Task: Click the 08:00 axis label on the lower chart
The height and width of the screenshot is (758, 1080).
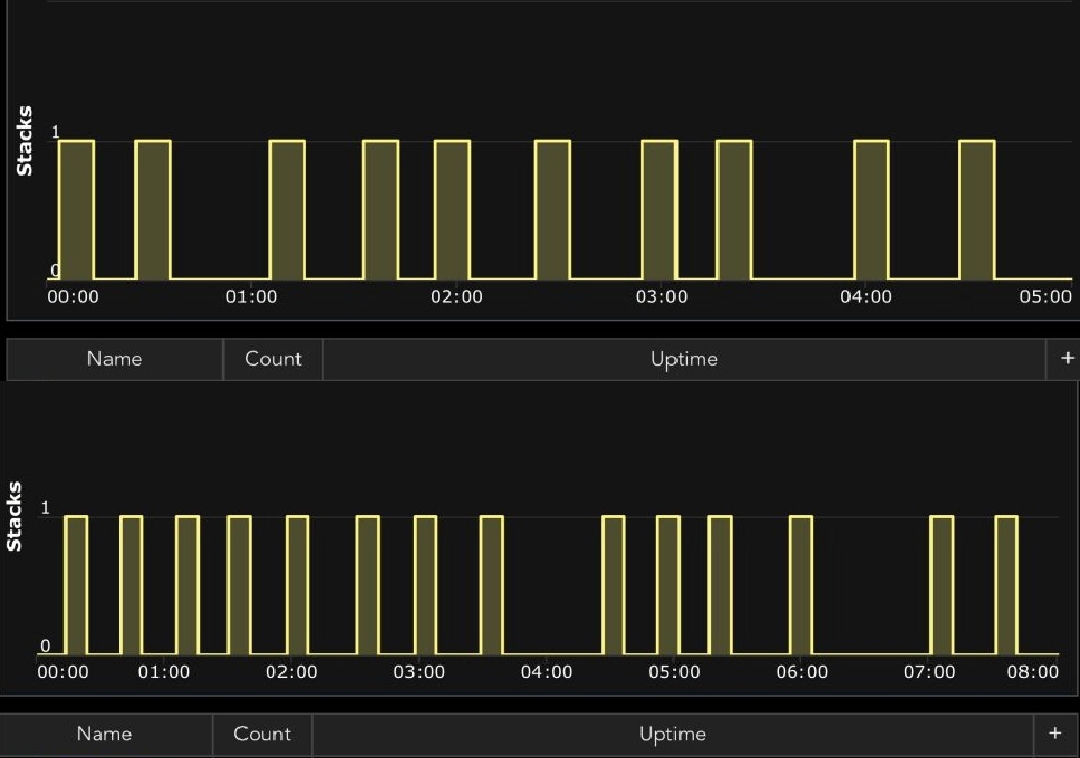Action: [1032, 672]
